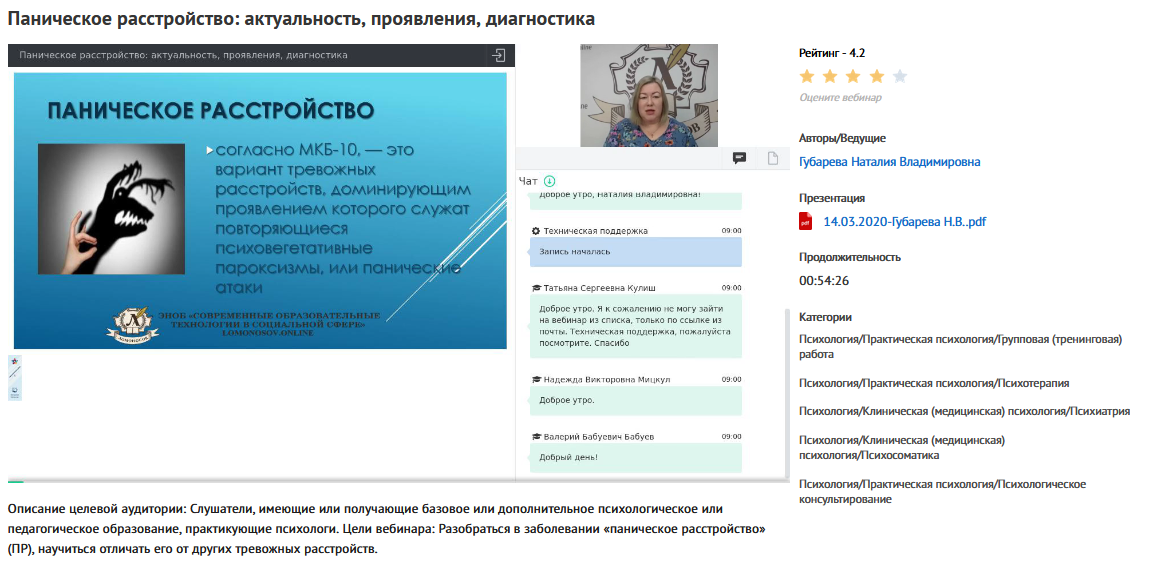Open category Групповая (тренинговая) работа
The width and height of the screenshot is (1167, 576).
tap(960, 347)
